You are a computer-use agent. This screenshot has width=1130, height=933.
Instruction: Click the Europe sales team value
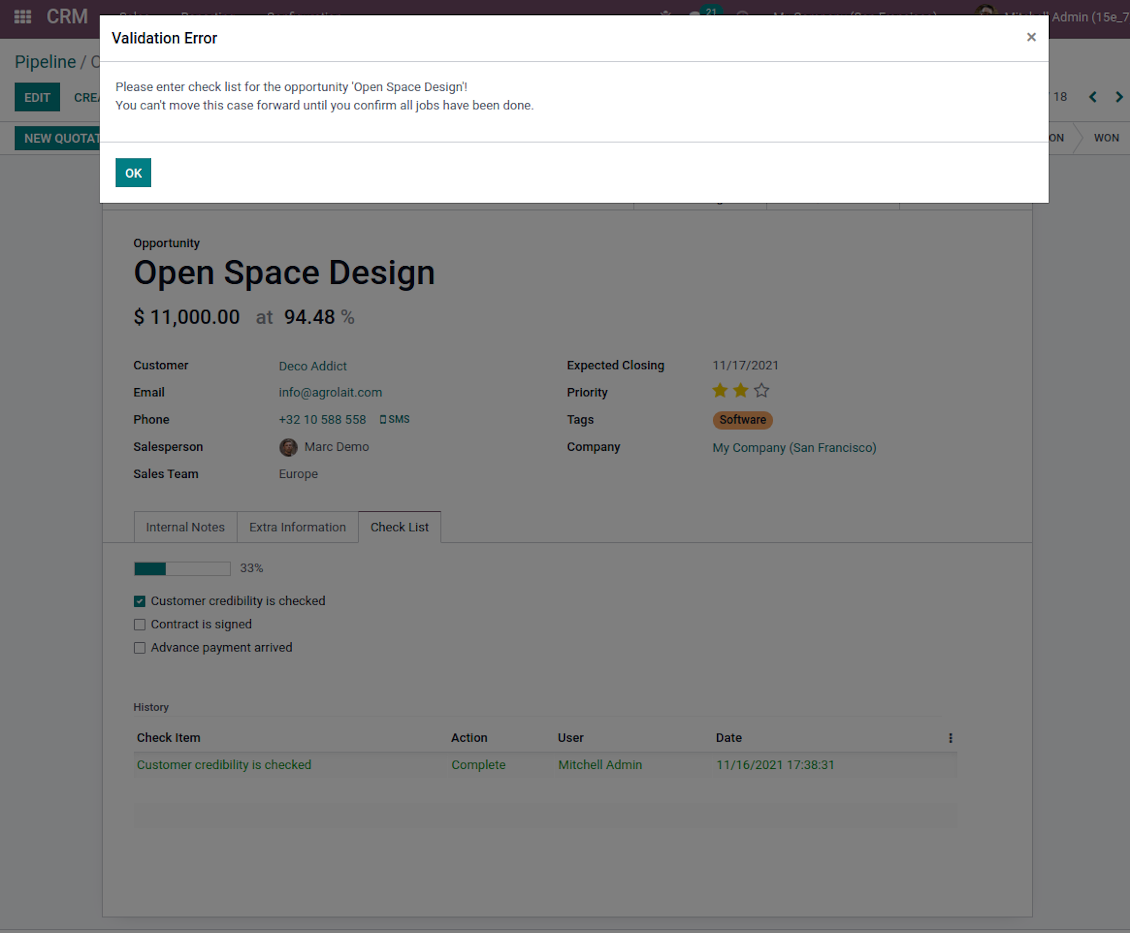(x=298, y=474)
